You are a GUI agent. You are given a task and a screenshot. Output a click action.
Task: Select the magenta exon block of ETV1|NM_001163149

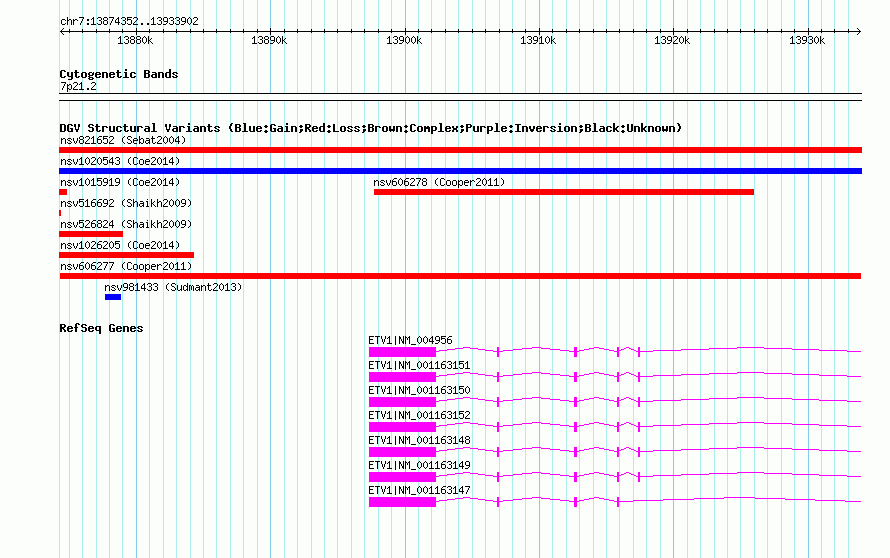[x=402, y=477]
